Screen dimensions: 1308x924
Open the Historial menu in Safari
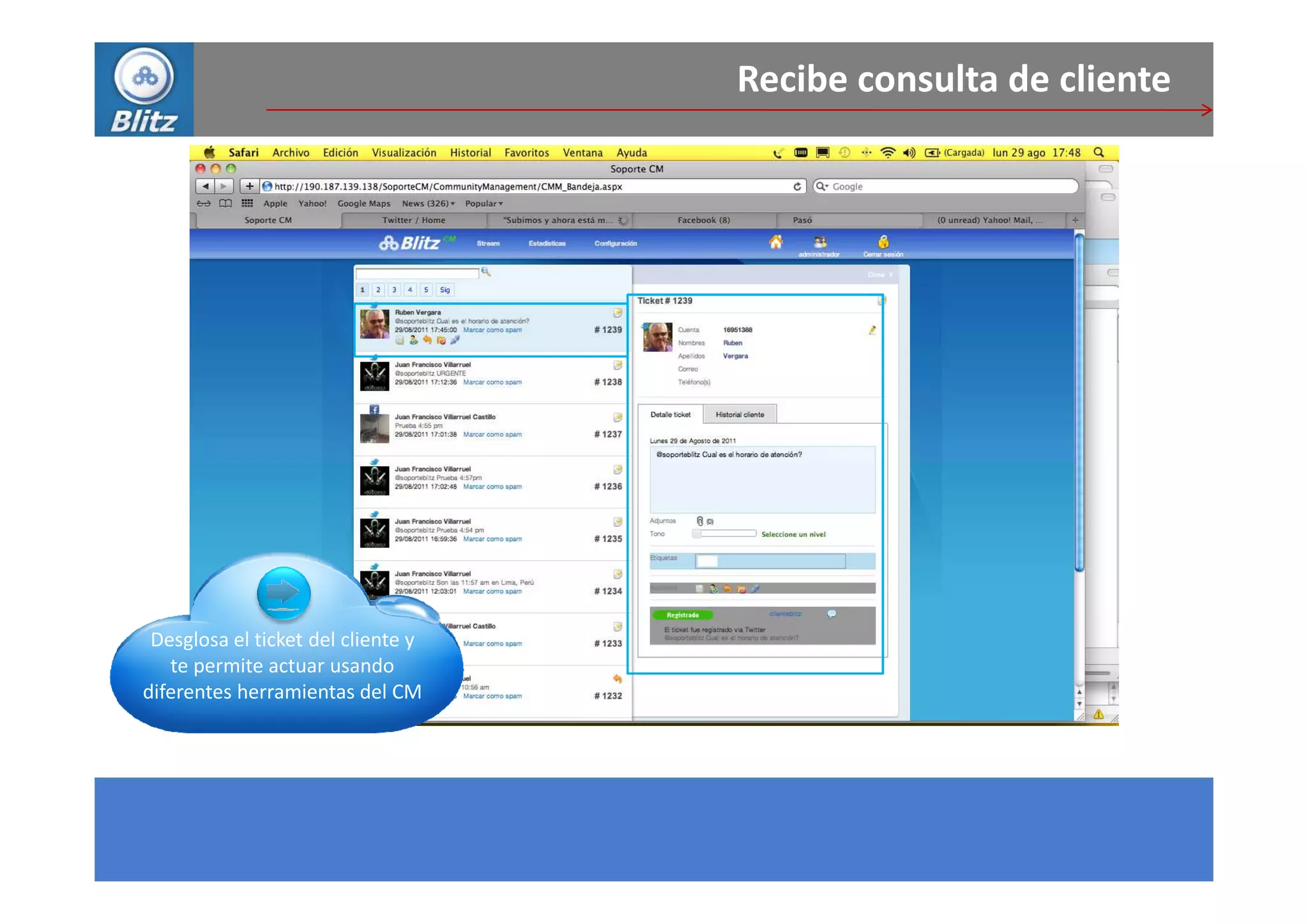(470, 153)
